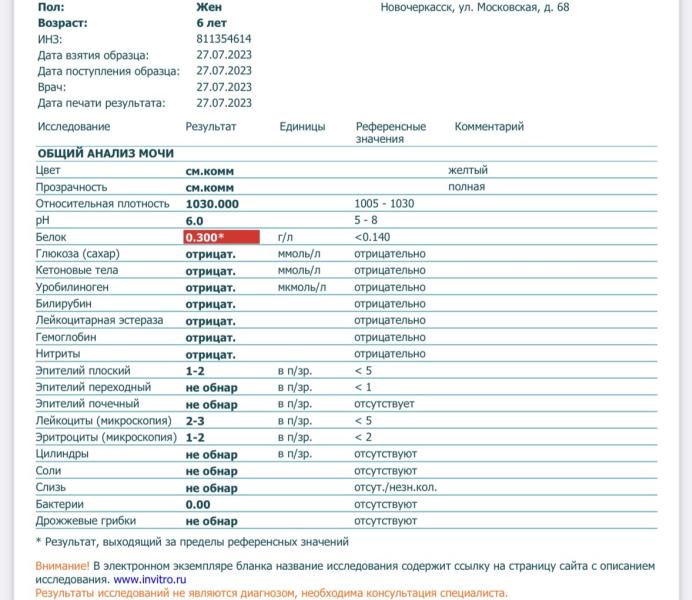The image size is (692, 600).
Task: Click the ИНЗ number 811354614
Action: (224, 39)
